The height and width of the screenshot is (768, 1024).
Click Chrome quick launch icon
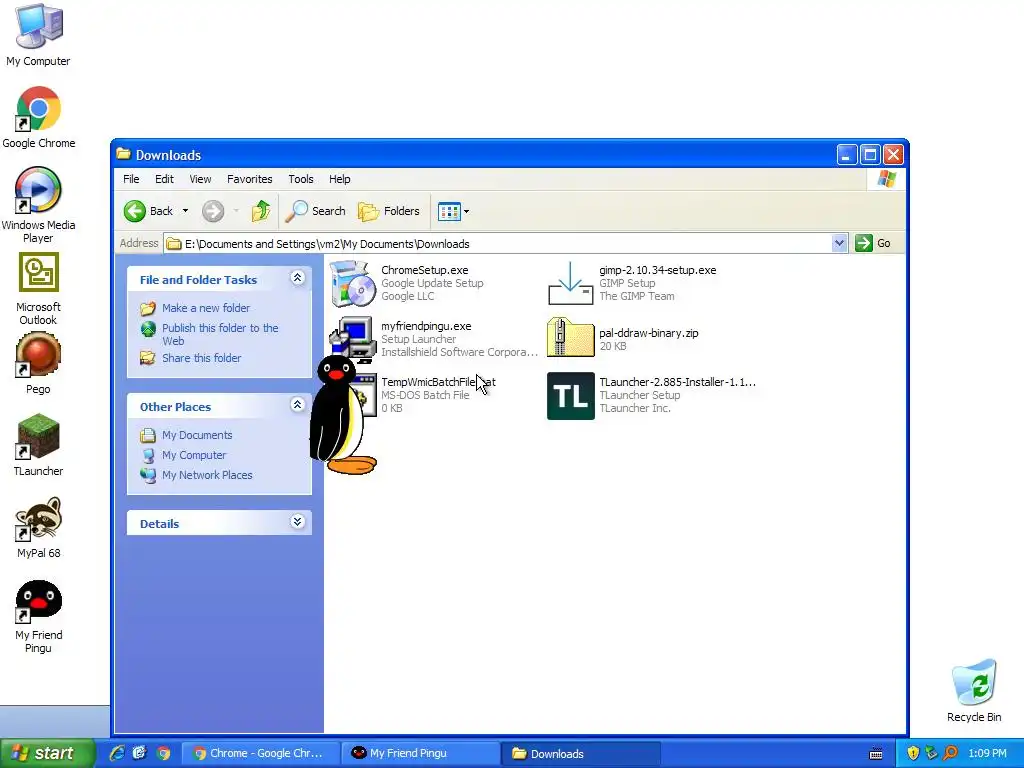tap(163, 753)
